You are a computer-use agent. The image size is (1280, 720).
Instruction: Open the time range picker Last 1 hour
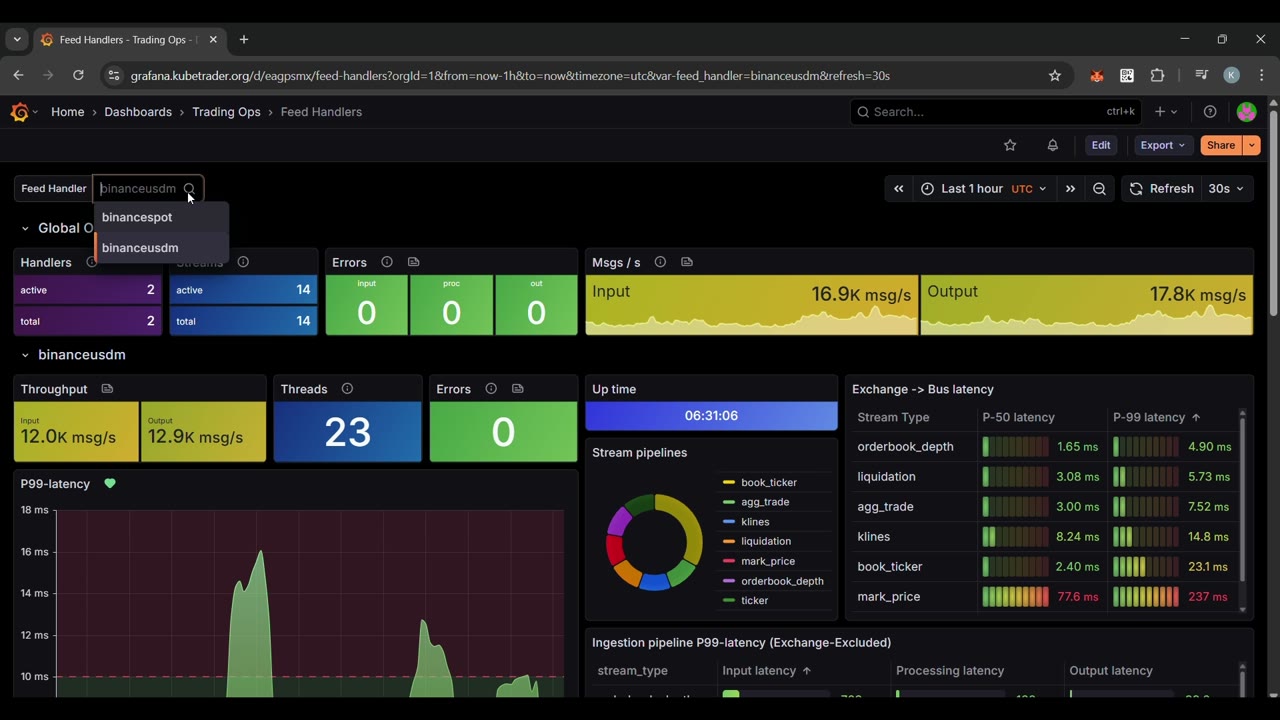pyautogui.click(x=983, y=189)
